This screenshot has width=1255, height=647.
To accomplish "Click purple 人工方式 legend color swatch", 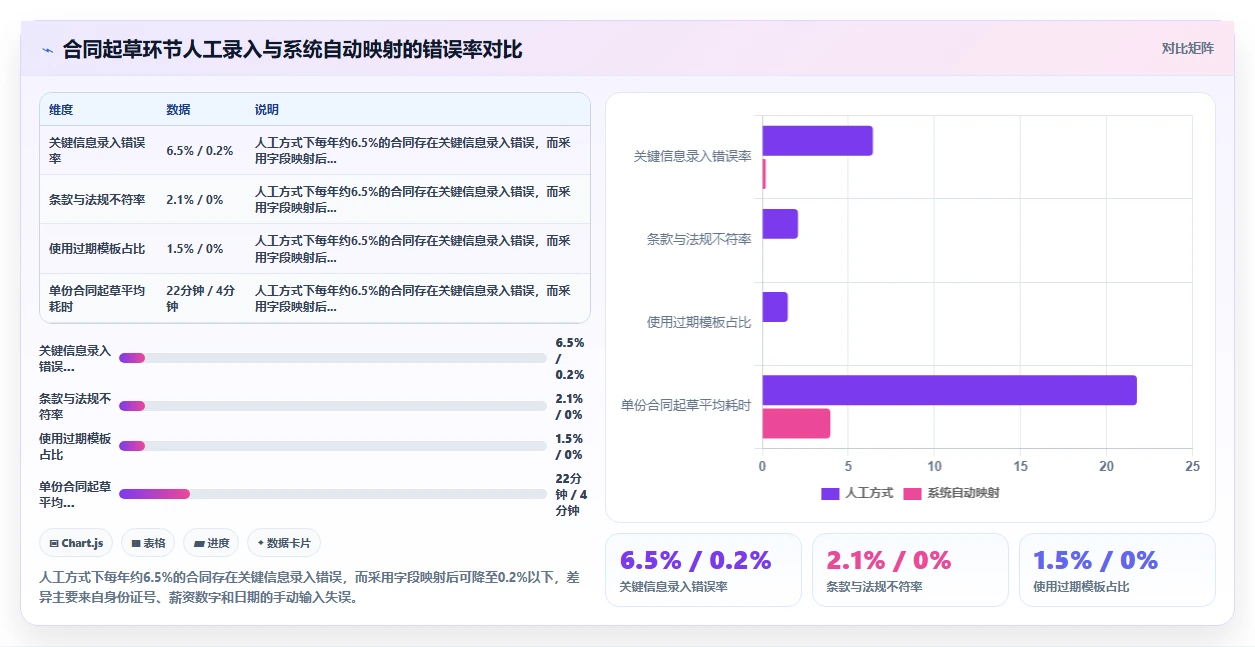I will [830, 493].
